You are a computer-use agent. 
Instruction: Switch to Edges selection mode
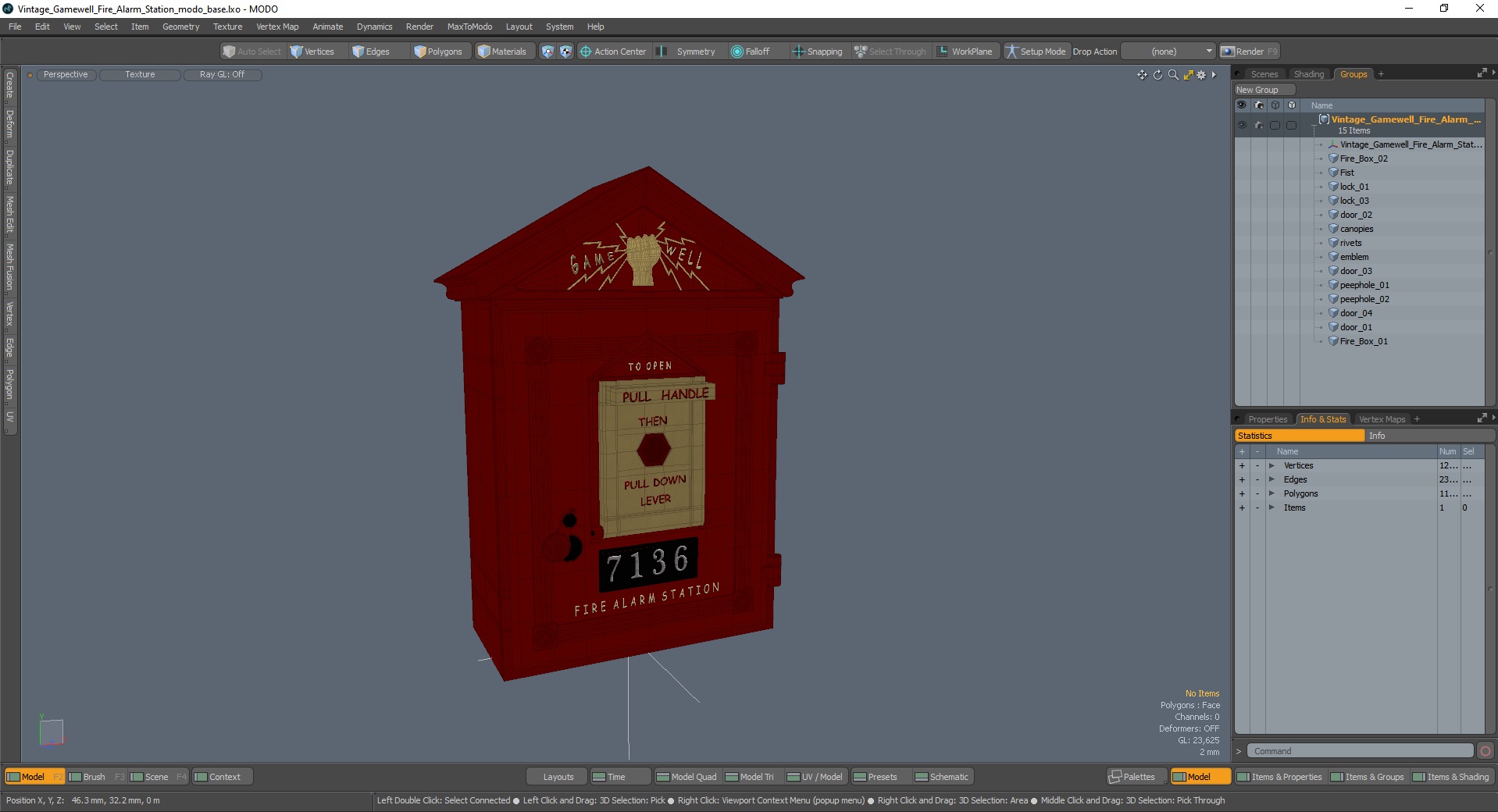point(371,52)
